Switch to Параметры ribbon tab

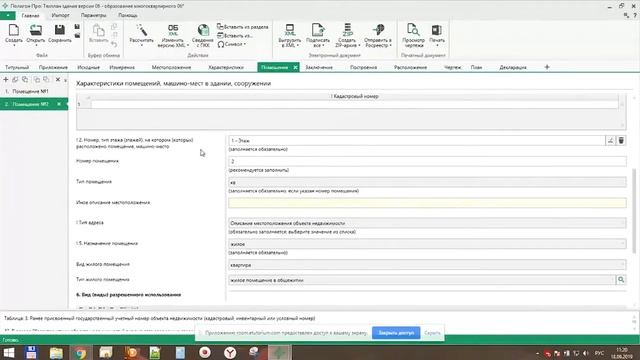93,16
